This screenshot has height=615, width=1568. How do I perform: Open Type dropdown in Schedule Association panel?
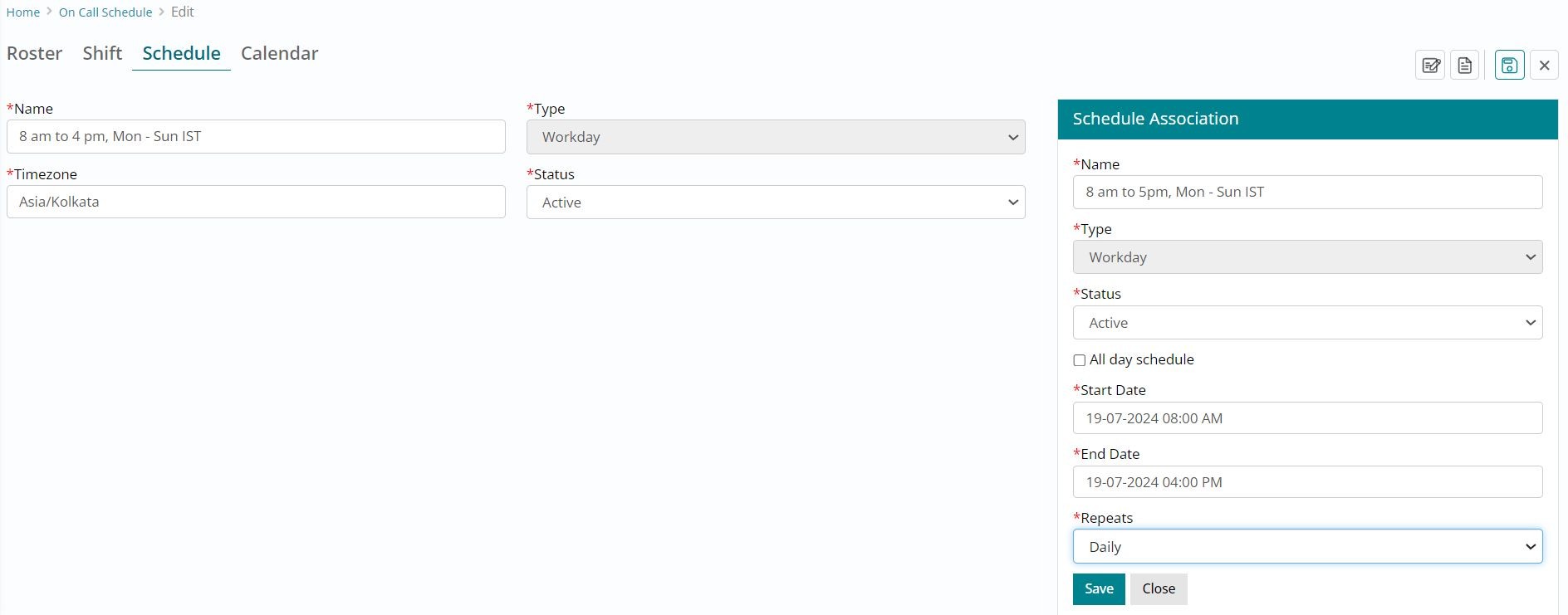point(1307,257)
